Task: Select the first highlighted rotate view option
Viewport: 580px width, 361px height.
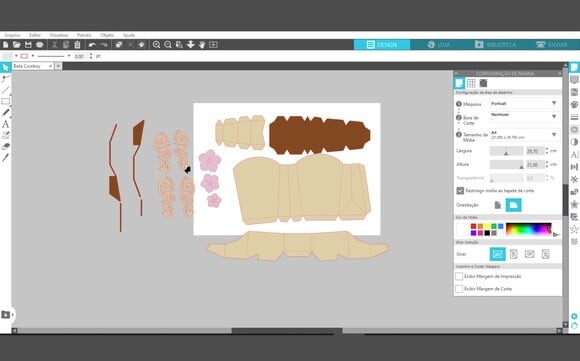Action: [x=498, y=254]
